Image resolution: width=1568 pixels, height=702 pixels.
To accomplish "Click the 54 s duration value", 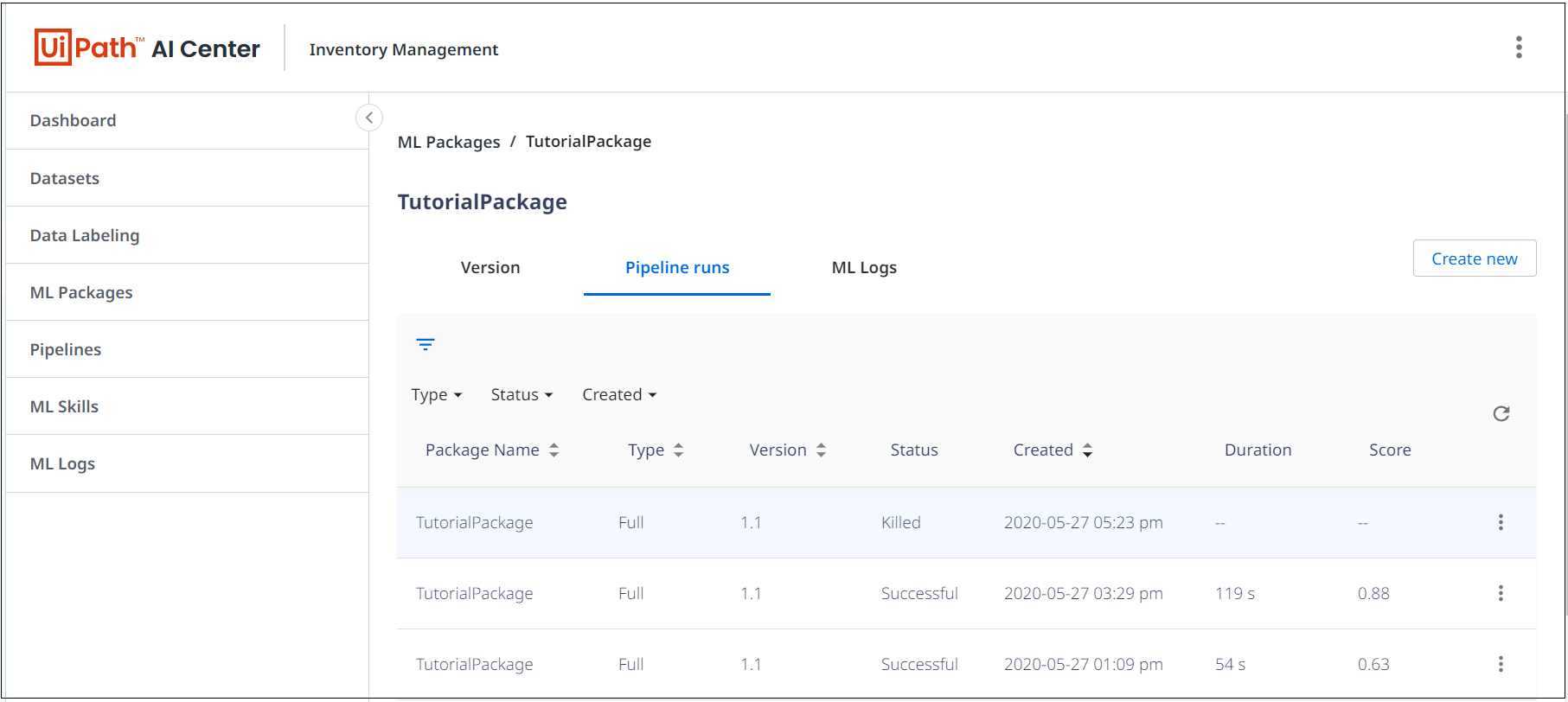I will 1231,664.
